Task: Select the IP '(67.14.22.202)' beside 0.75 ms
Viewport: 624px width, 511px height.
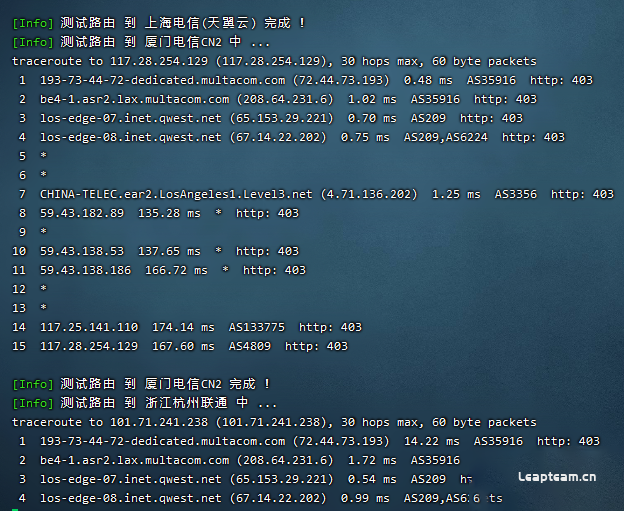Action: click(x=278, y=137)
